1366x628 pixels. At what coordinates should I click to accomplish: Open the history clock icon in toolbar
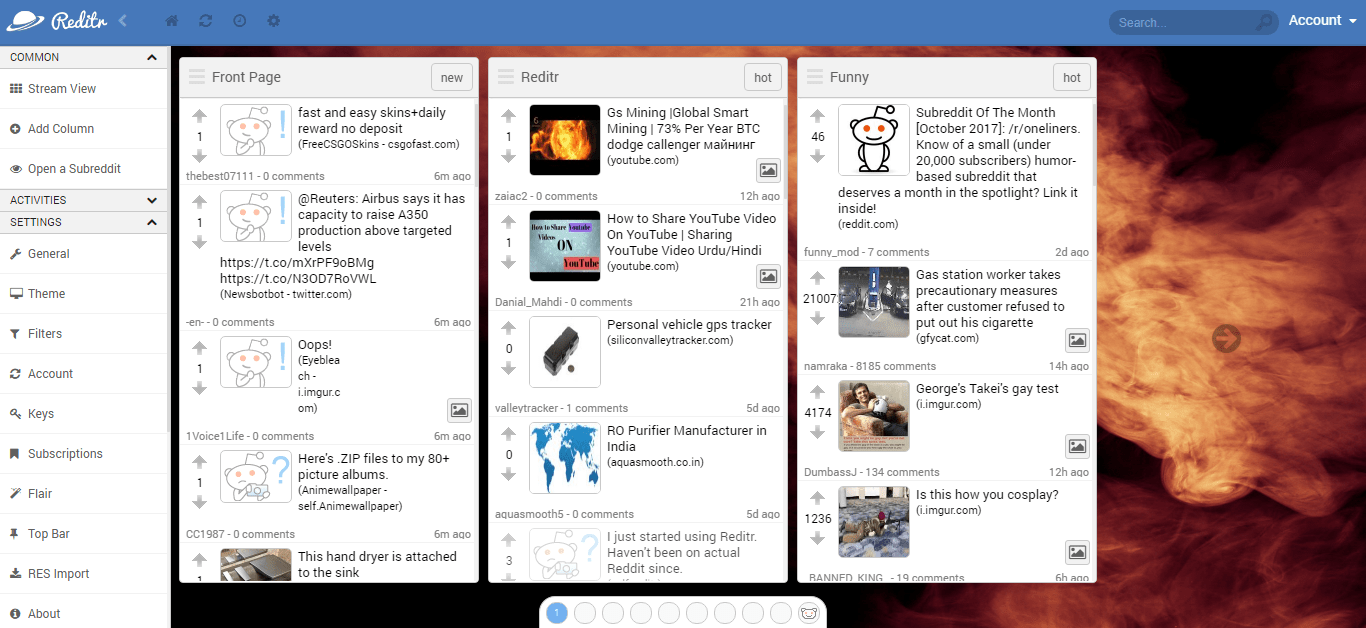(x=240, y=20)
